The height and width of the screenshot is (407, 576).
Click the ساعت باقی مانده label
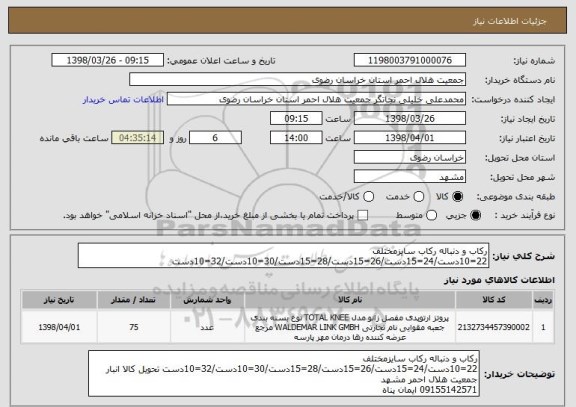74,138
